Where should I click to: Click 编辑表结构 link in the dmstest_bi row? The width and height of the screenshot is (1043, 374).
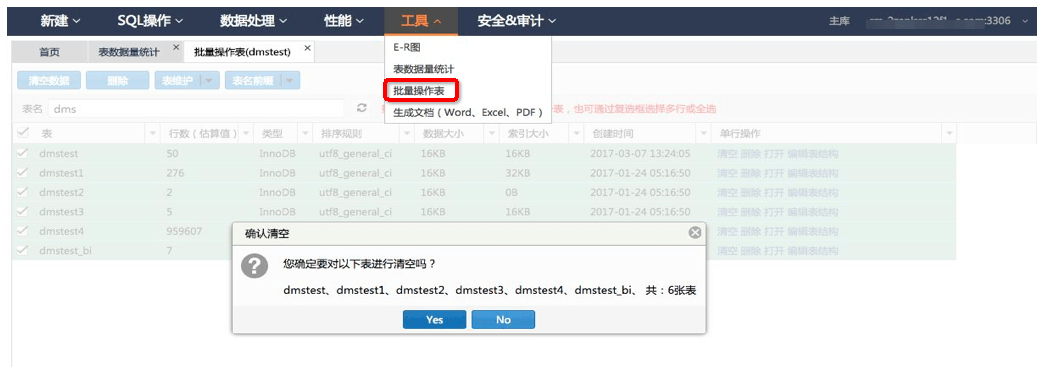click(x=812, y=251)
